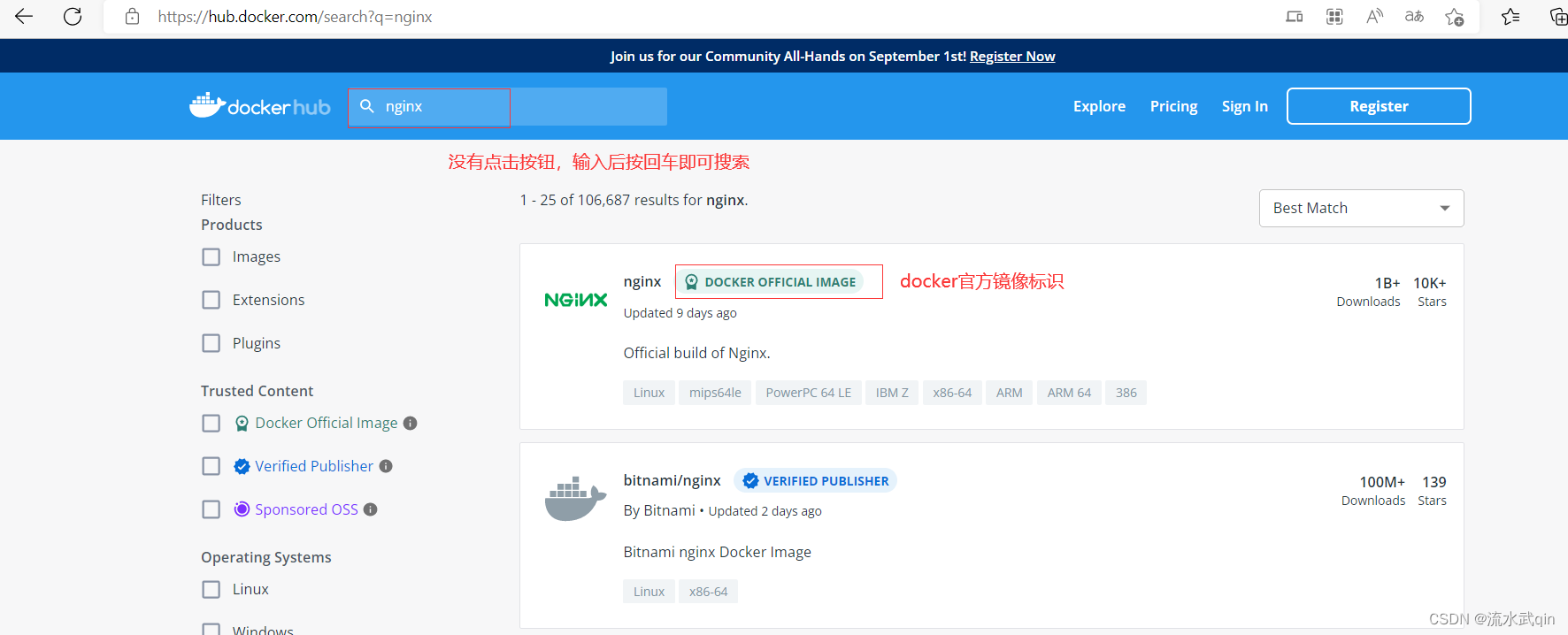Viewport: 1568px width, 635px height.
Task: Click the mips64le architecture tag
Action: coord(715,393)
